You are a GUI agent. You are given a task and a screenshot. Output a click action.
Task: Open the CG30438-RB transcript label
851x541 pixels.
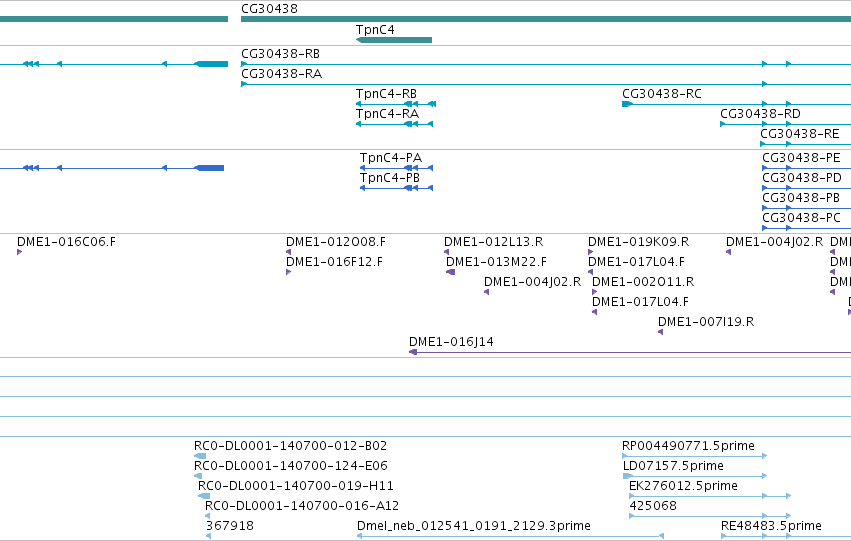(280, 54)
